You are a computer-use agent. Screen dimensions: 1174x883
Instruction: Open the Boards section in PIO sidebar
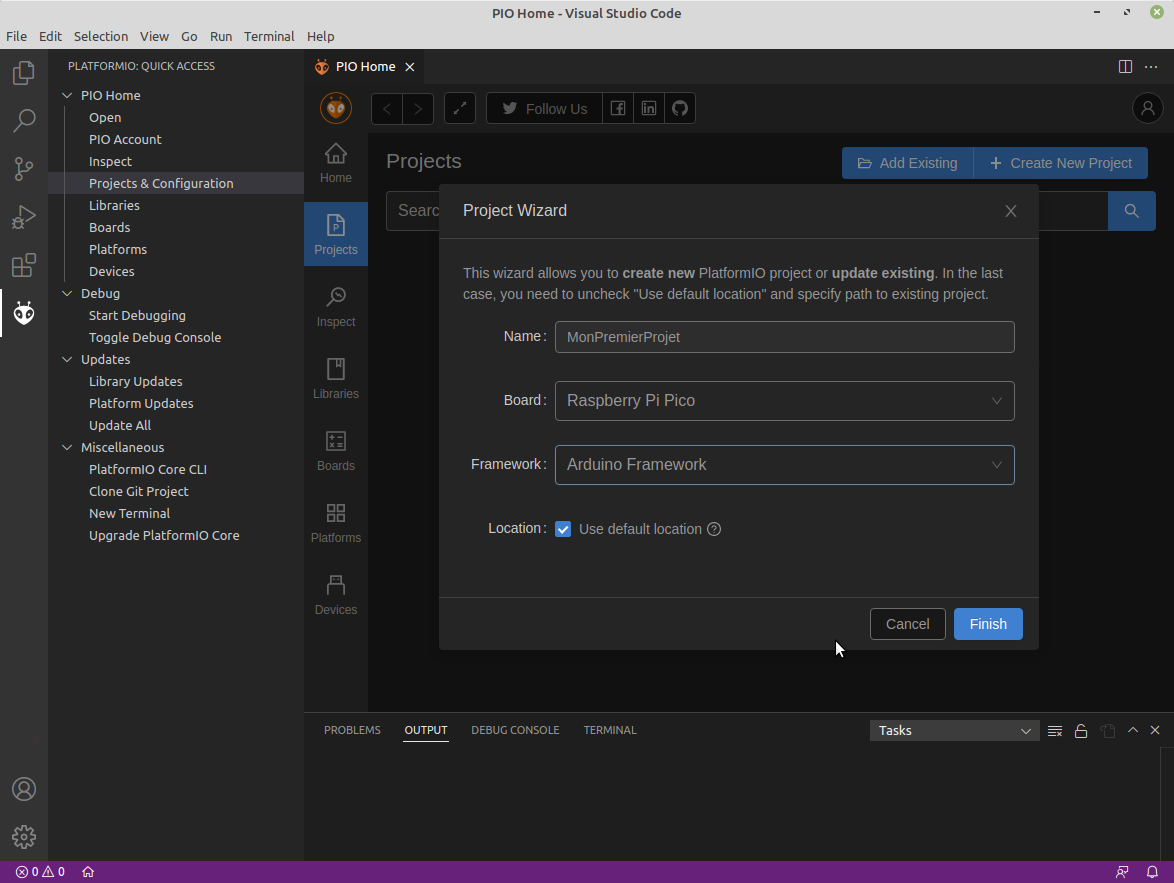335,451
